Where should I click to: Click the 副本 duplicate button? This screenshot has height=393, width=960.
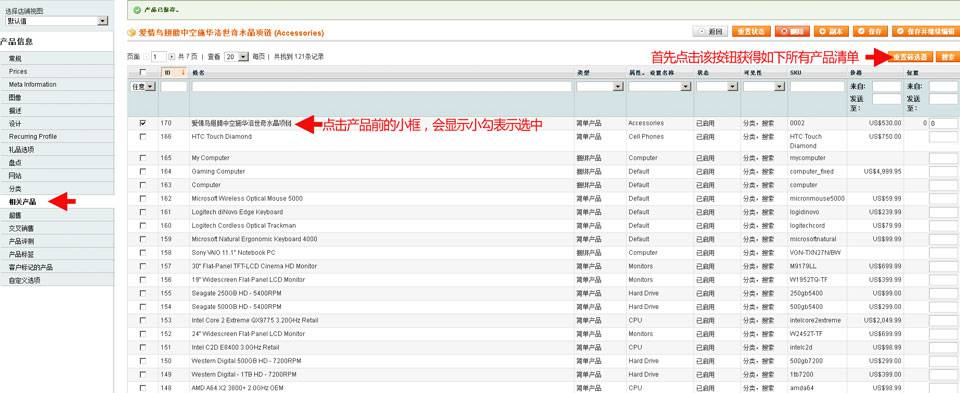831,32
